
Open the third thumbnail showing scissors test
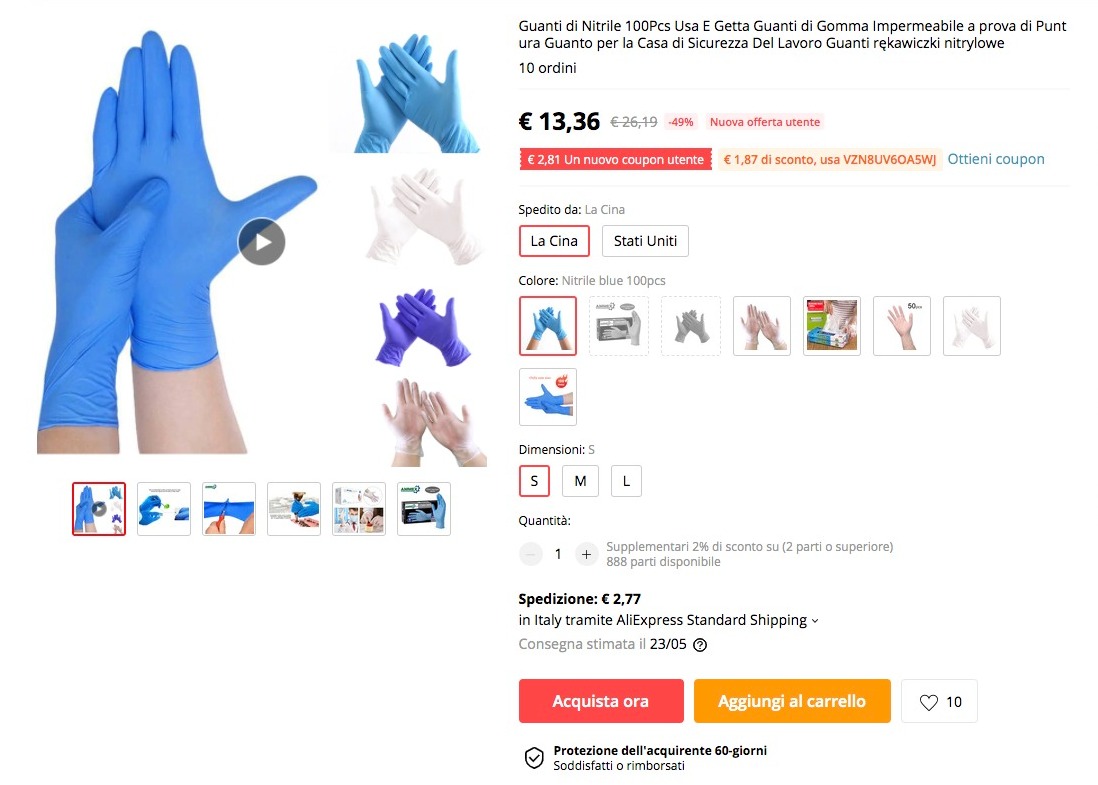(x=229, y=509)
